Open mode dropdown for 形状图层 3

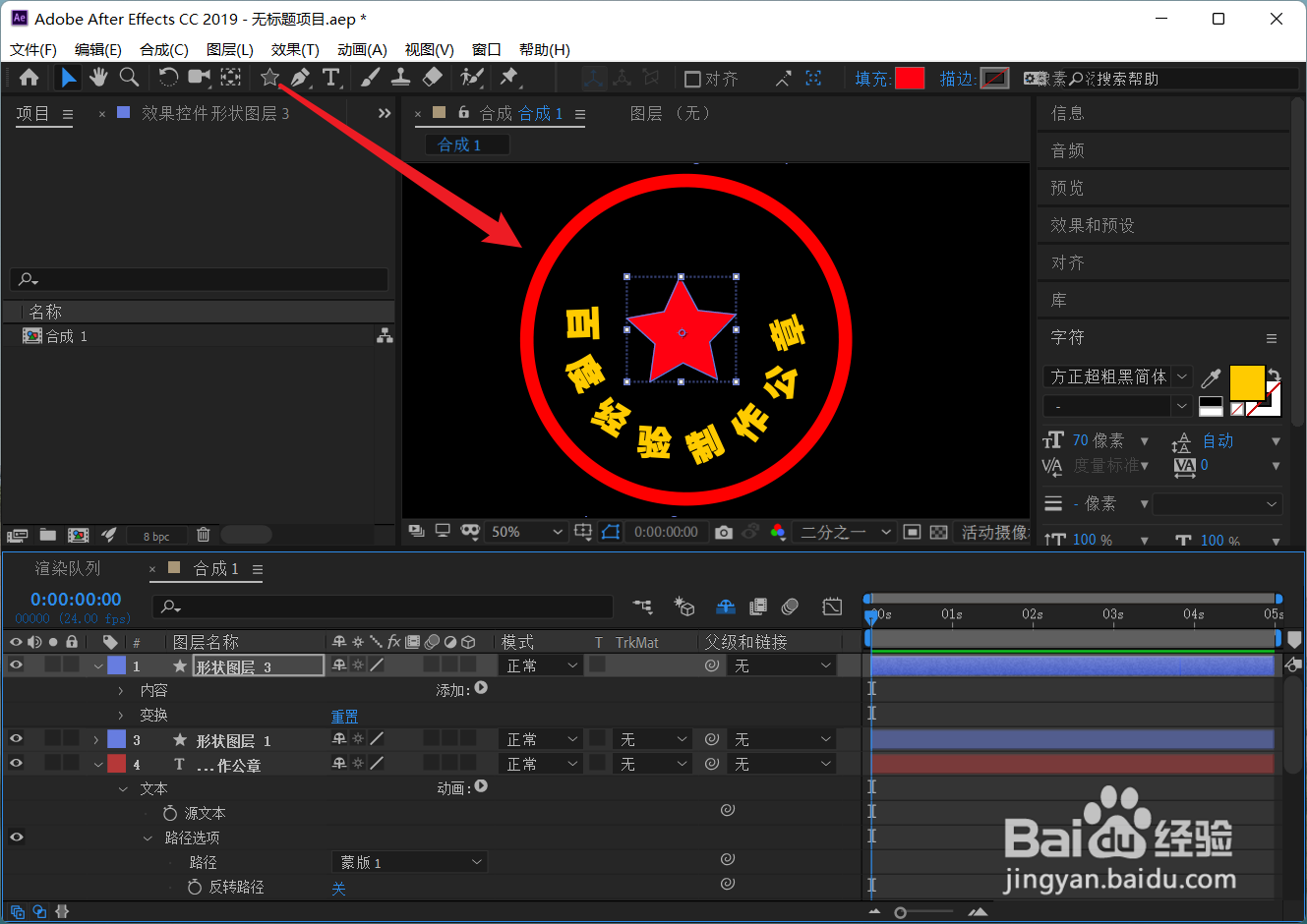[x=542, y=665]
